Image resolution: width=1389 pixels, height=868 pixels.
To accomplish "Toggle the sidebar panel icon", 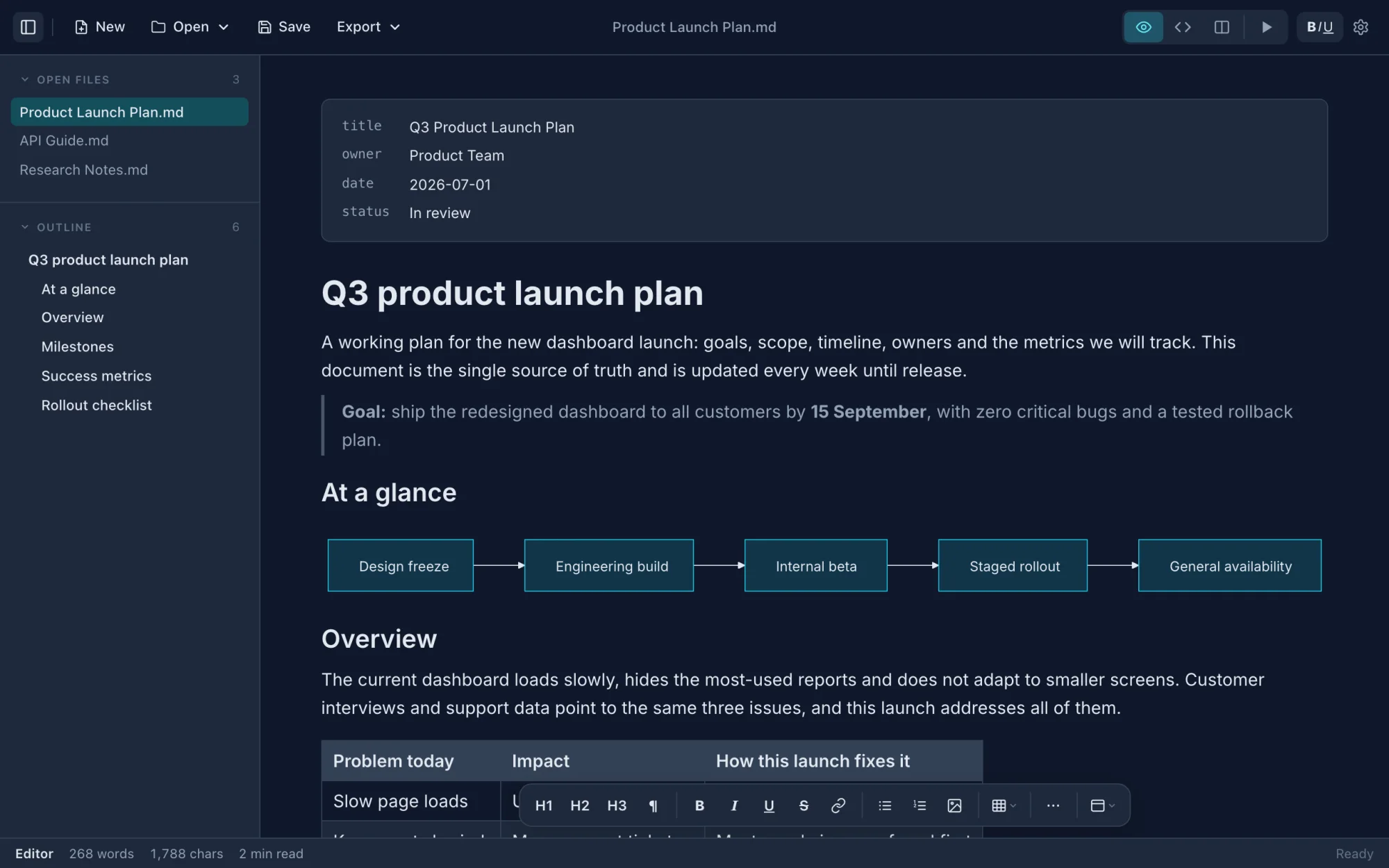I will pyautogui.click(x=28, y=27).
